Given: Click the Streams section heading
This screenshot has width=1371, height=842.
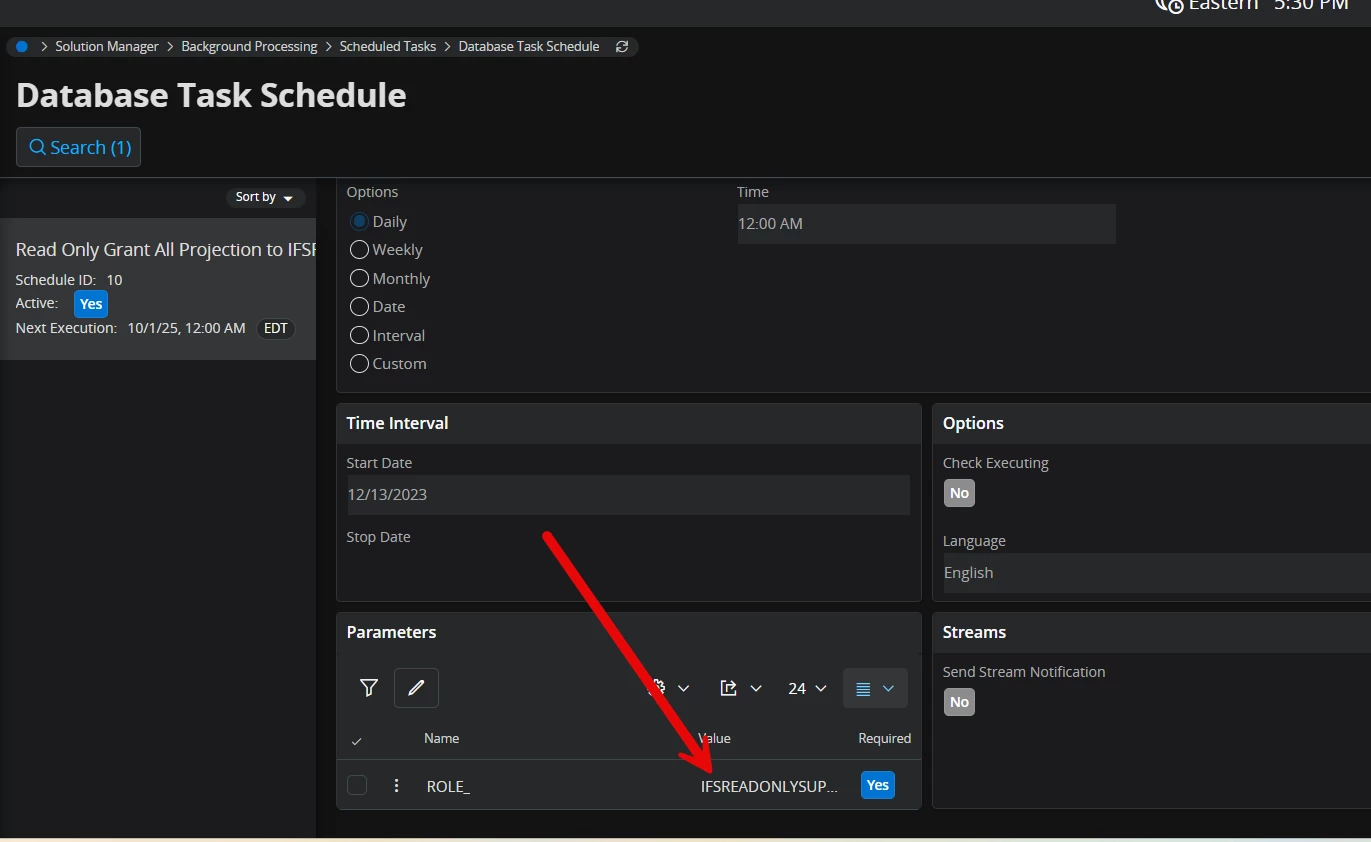Looking at the screenshot, I should 974,632.
